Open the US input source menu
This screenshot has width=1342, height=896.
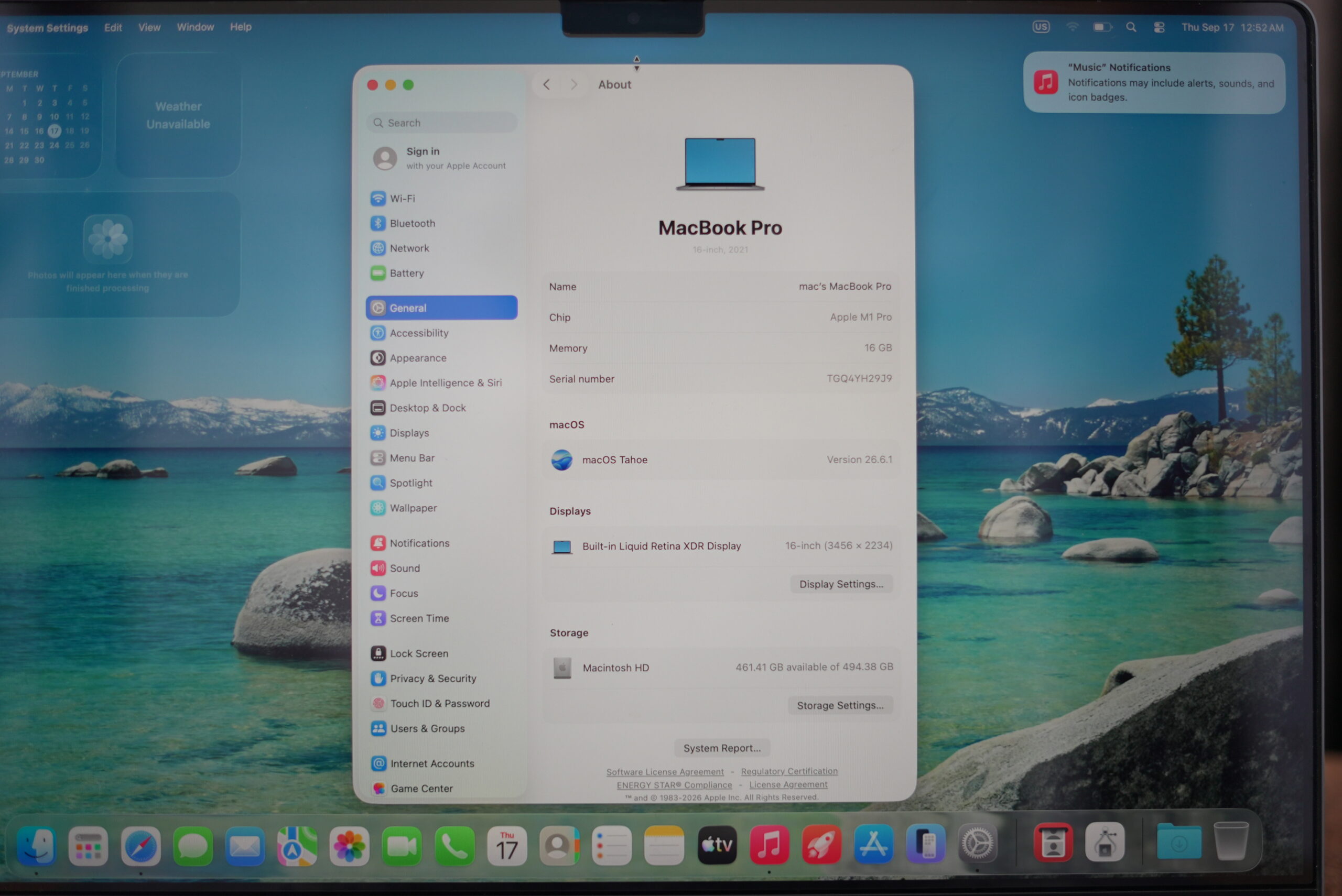pos(1041,27)
